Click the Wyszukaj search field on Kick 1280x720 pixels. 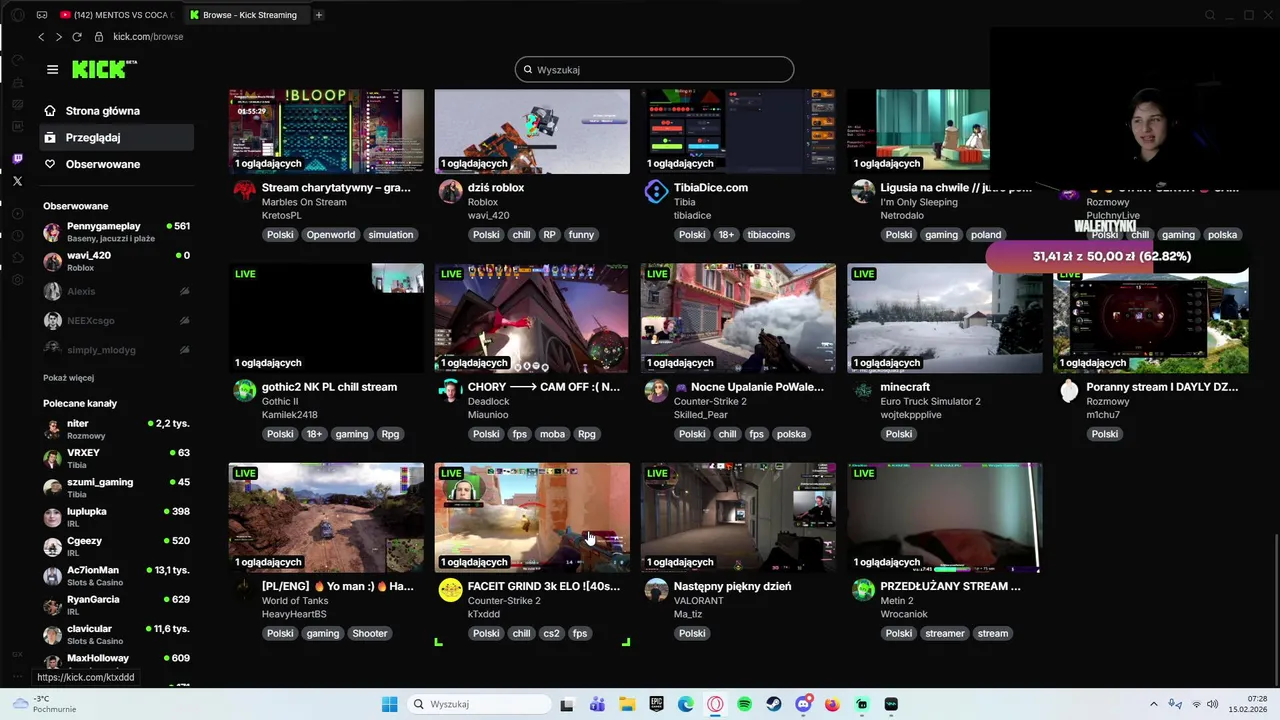[654, 70]
